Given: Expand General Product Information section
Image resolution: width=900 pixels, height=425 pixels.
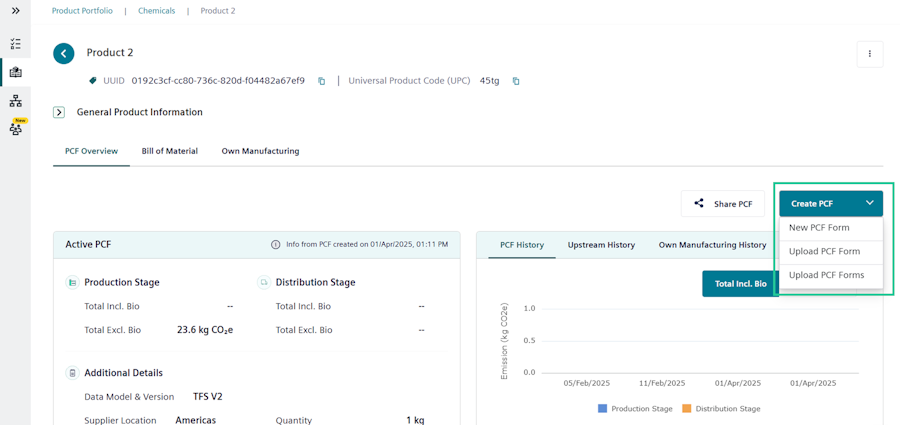Looking at the screenshot, I should [59, 113].
